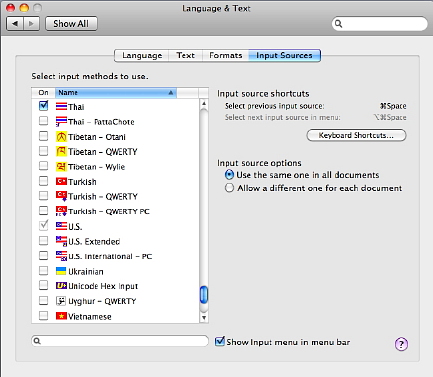This screenshot has height=377, width=433.
Task: Enable the Turkish checkbox
Action: pyautogui.click(x=44, y=181)
